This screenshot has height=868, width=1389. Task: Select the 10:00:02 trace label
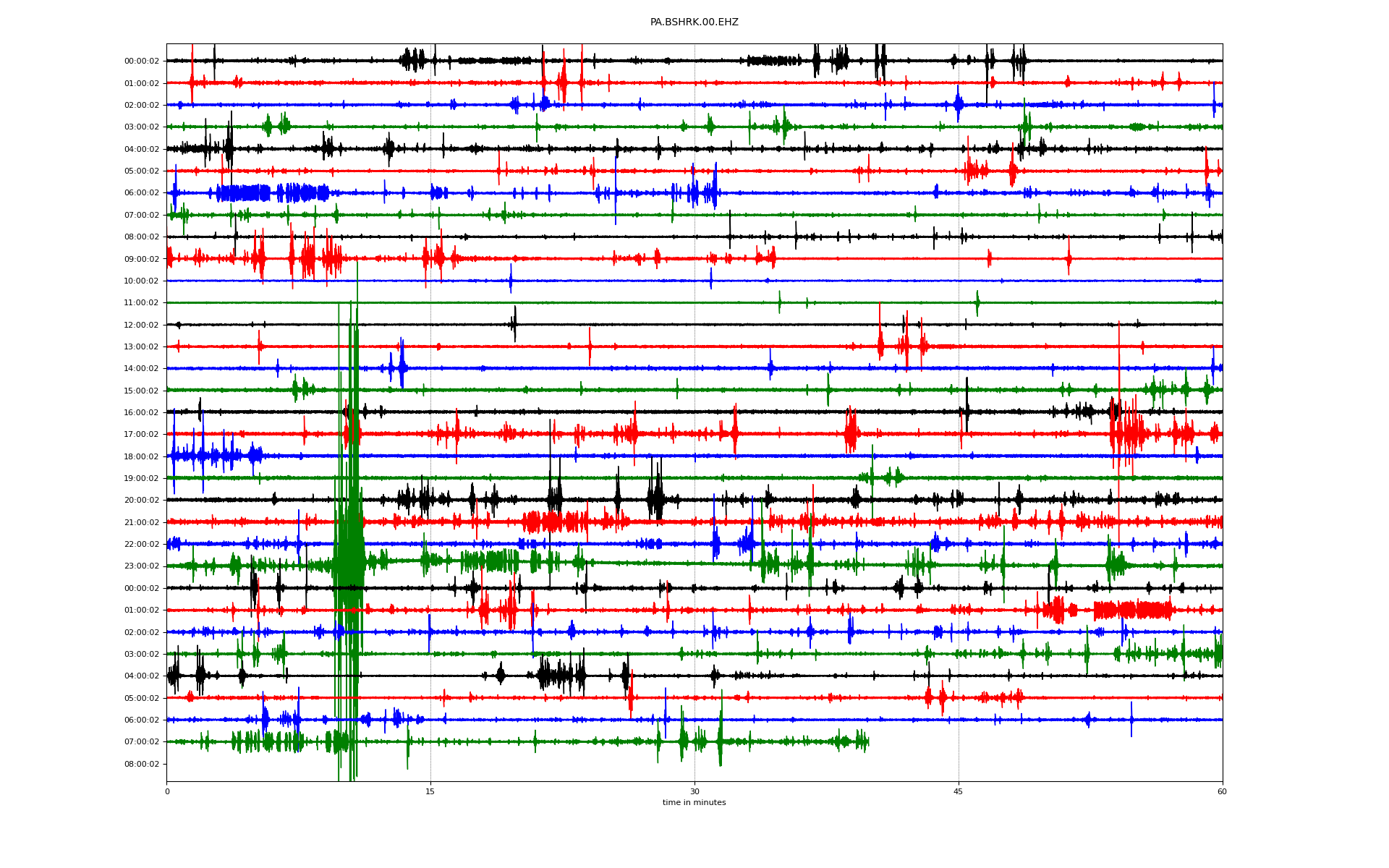click(141, 281)
